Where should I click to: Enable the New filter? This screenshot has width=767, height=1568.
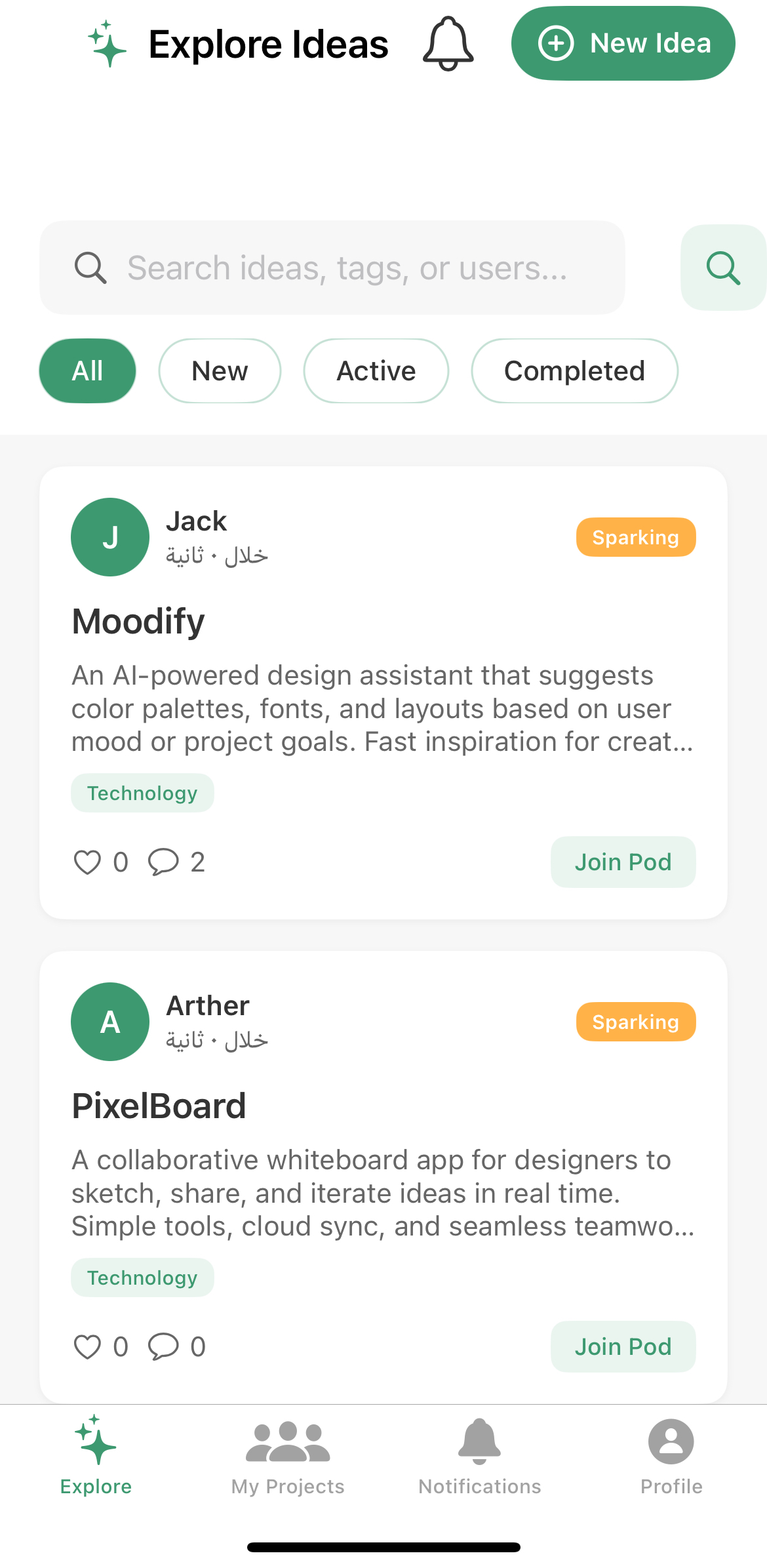point(220,371)
